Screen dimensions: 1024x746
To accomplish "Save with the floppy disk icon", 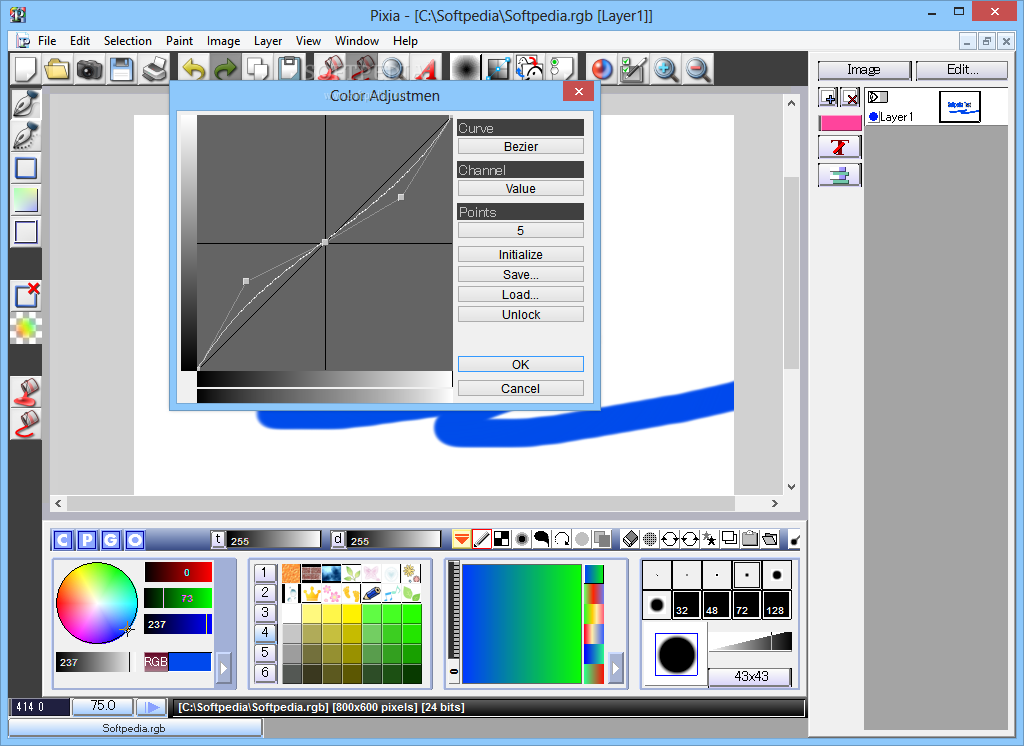I will click(121, 69).
